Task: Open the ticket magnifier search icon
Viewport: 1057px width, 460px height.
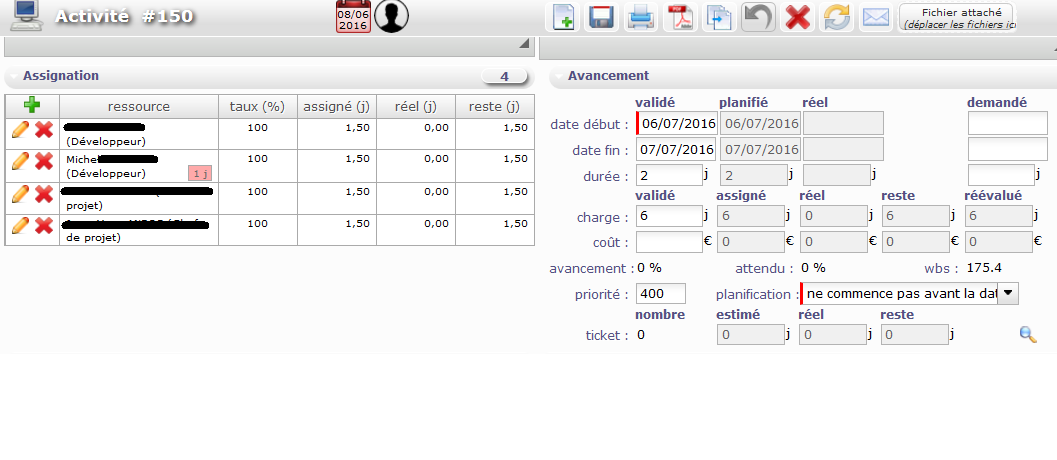Action: pos(1027,335)
